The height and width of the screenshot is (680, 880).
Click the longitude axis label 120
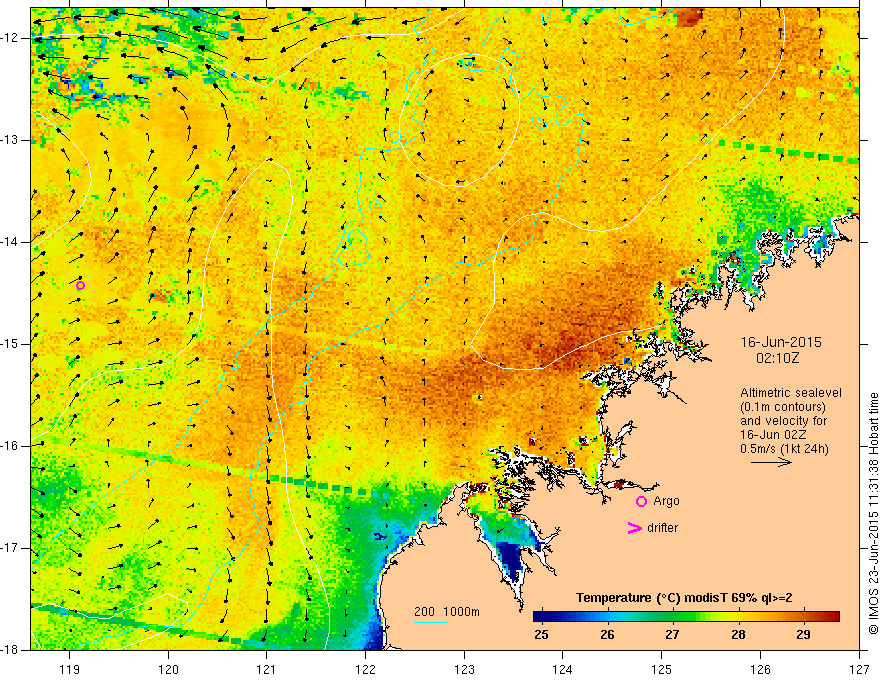point(168,669)
